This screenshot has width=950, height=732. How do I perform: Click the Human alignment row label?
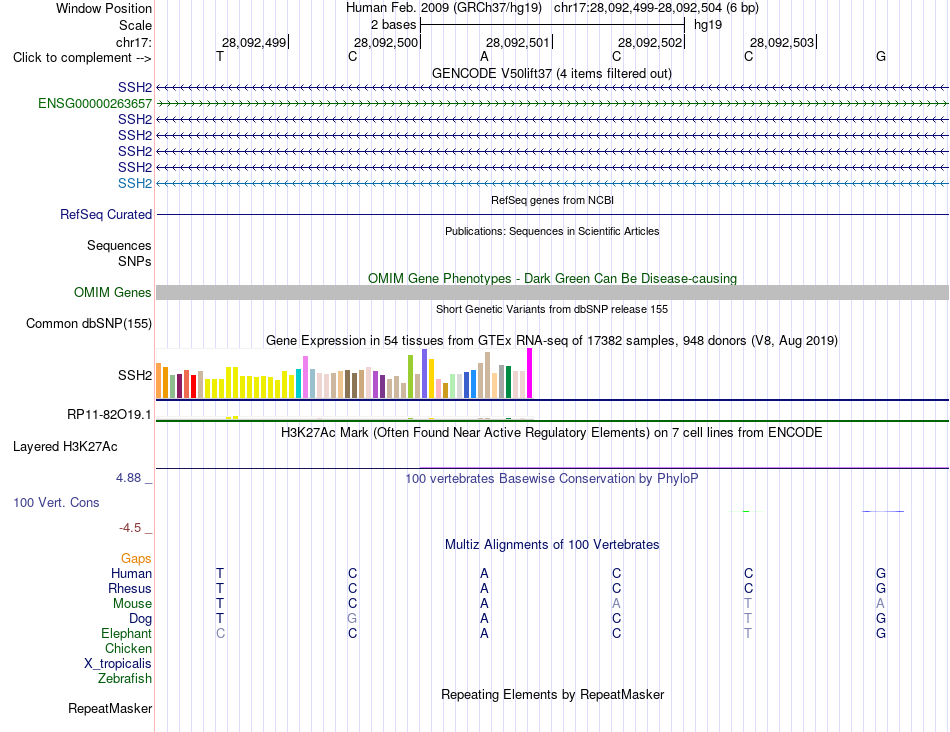(x=131, y=573)
